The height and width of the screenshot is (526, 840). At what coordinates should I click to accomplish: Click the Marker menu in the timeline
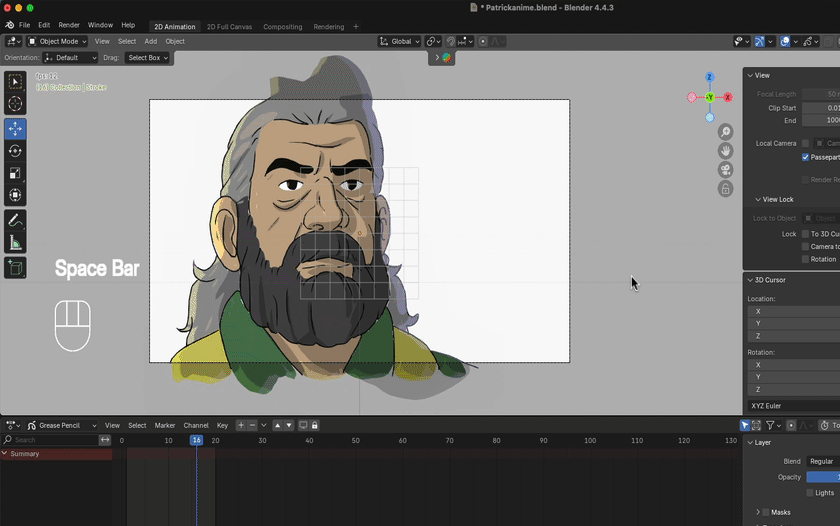click(x=164, y=426)
